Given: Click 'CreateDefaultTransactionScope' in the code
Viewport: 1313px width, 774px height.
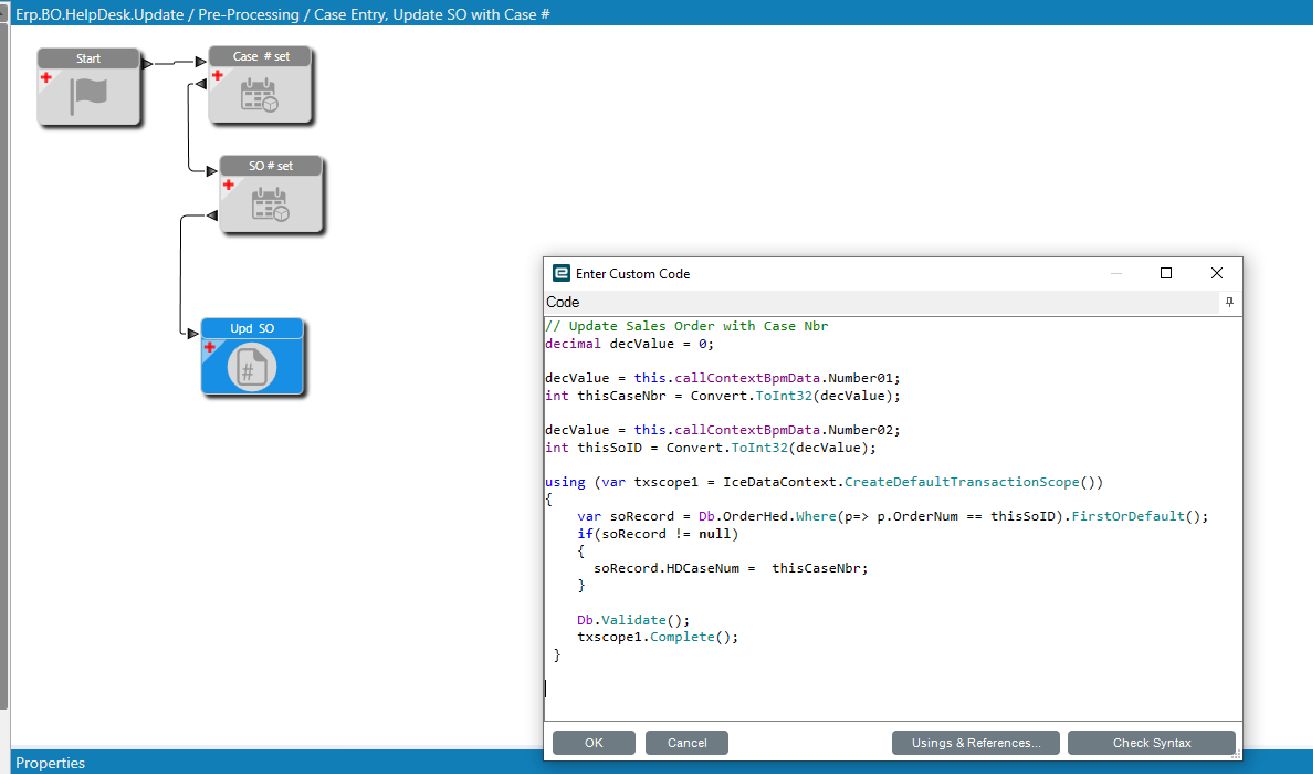Looking at the screenshot, I should 962,482.
